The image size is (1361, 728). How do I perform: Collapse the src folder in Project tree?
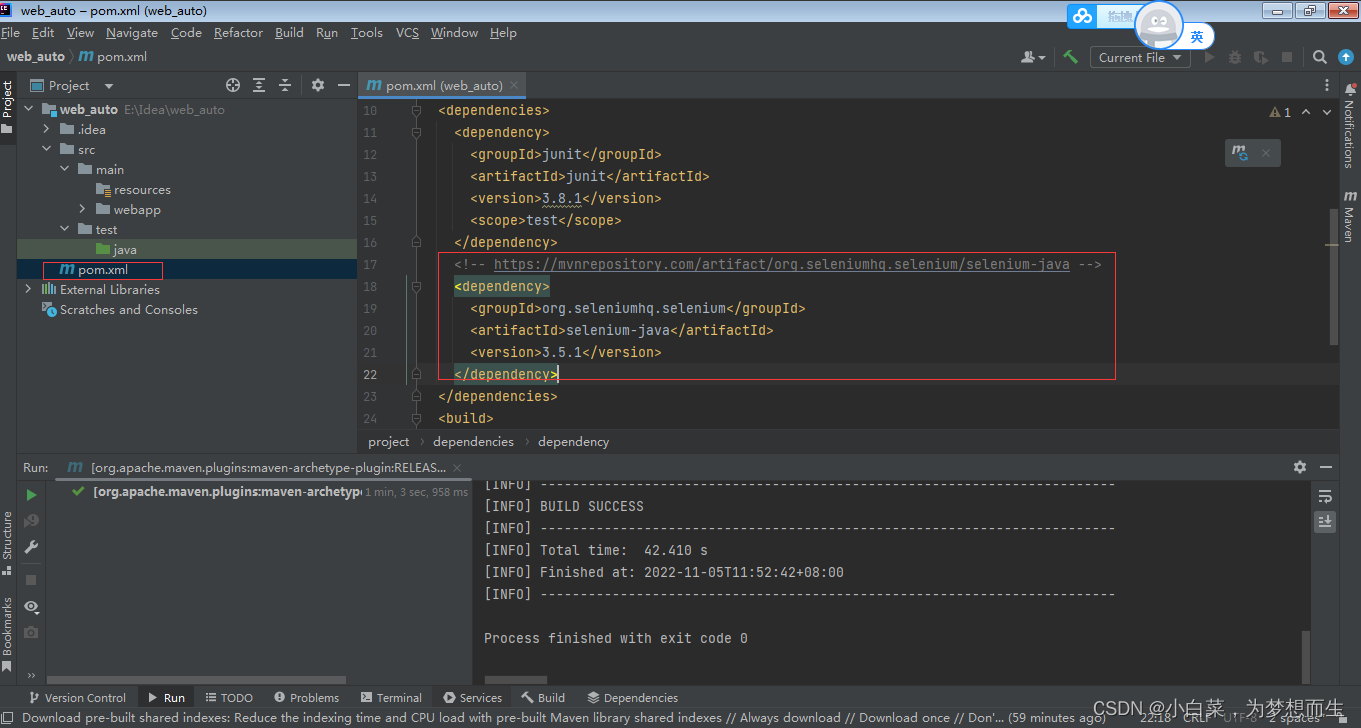click(46, 148)
